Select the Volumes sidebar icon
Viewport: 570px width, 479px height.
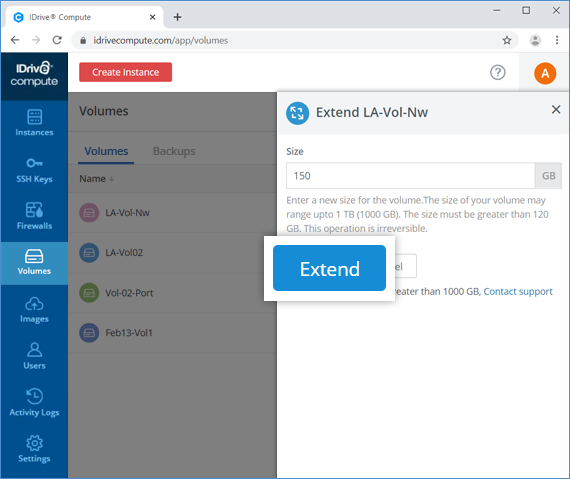coord(34,262)
